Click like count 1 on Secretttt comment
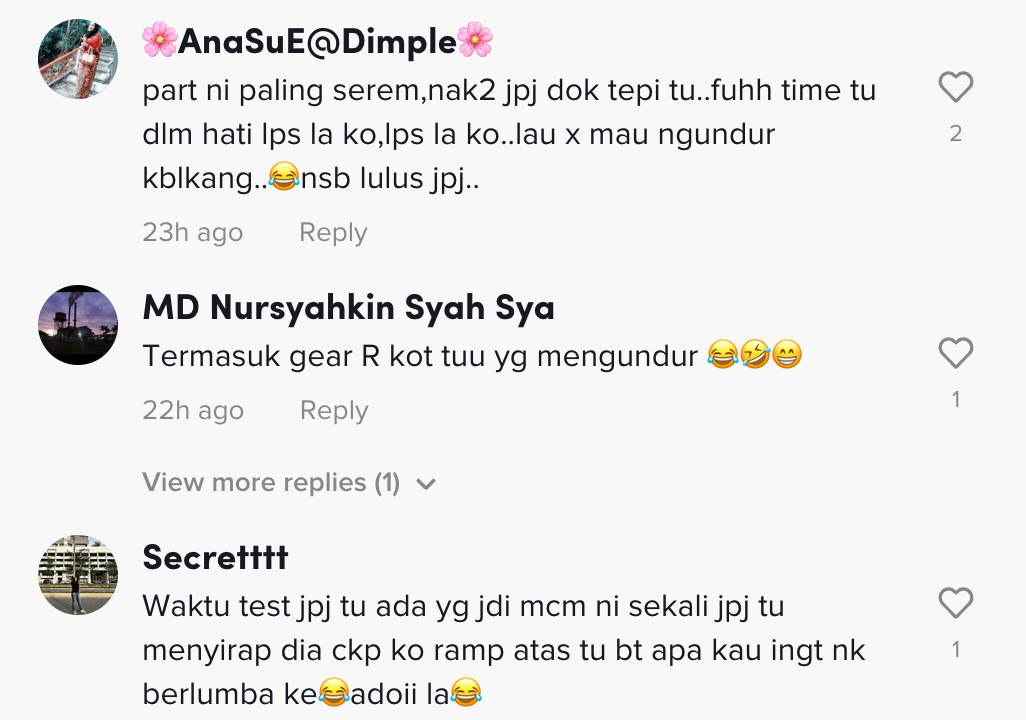 956,649
